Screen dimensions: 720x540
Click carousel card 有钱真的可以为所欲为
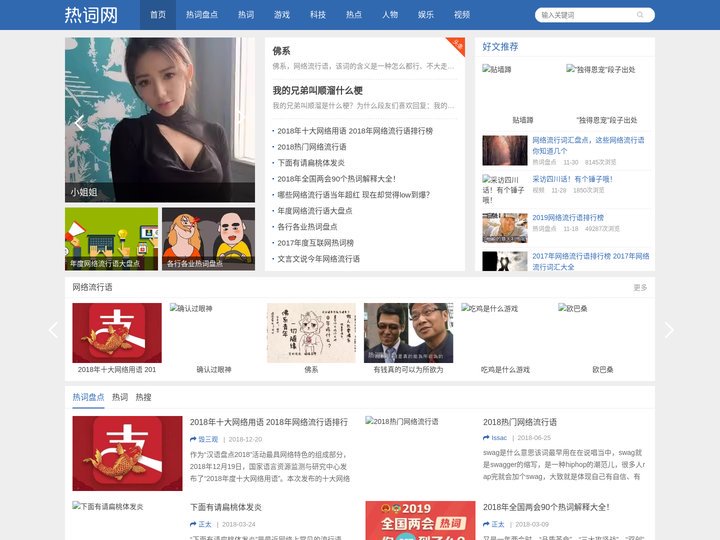coord(408,338)
